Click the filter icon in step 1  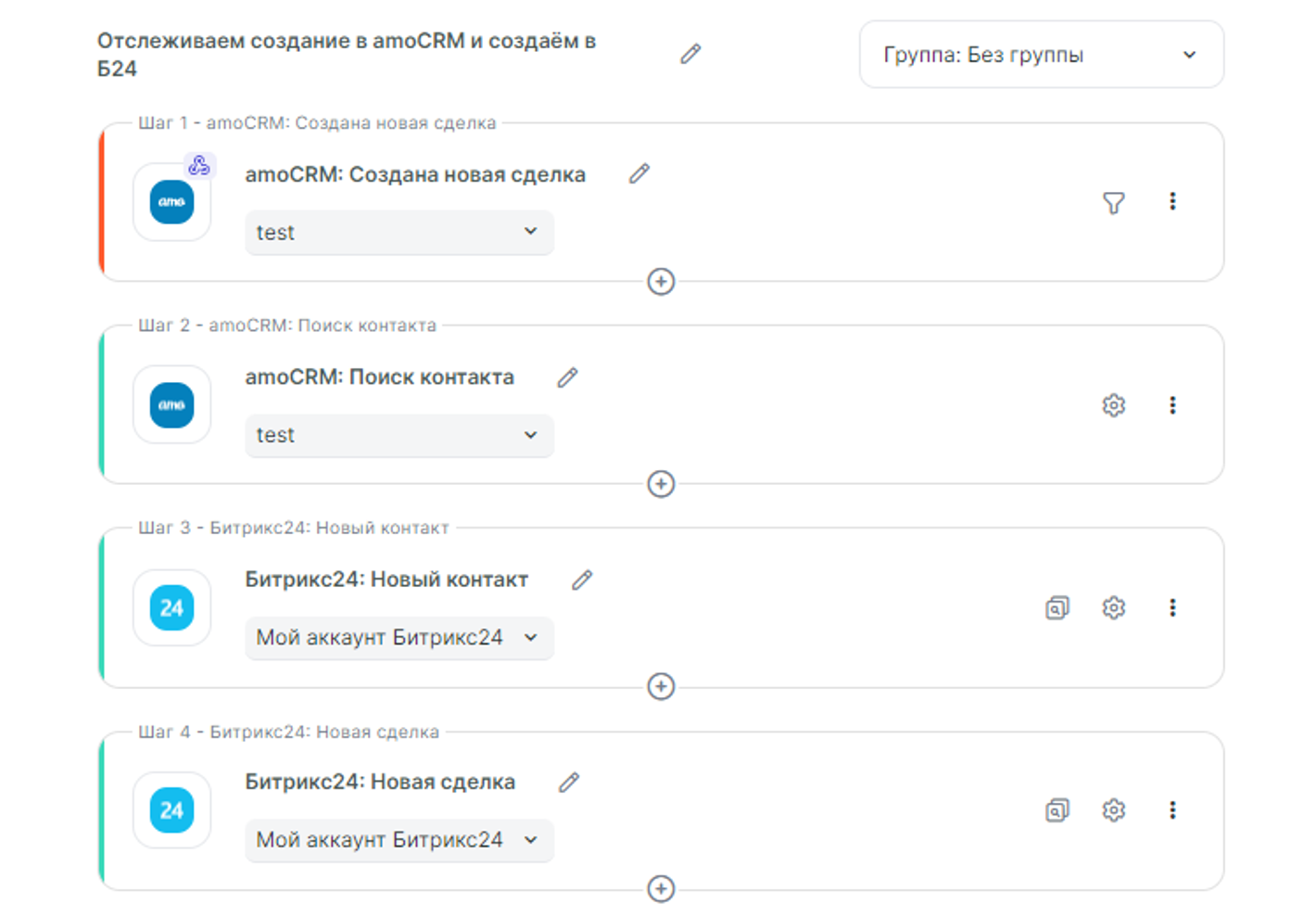(1113, 202)
